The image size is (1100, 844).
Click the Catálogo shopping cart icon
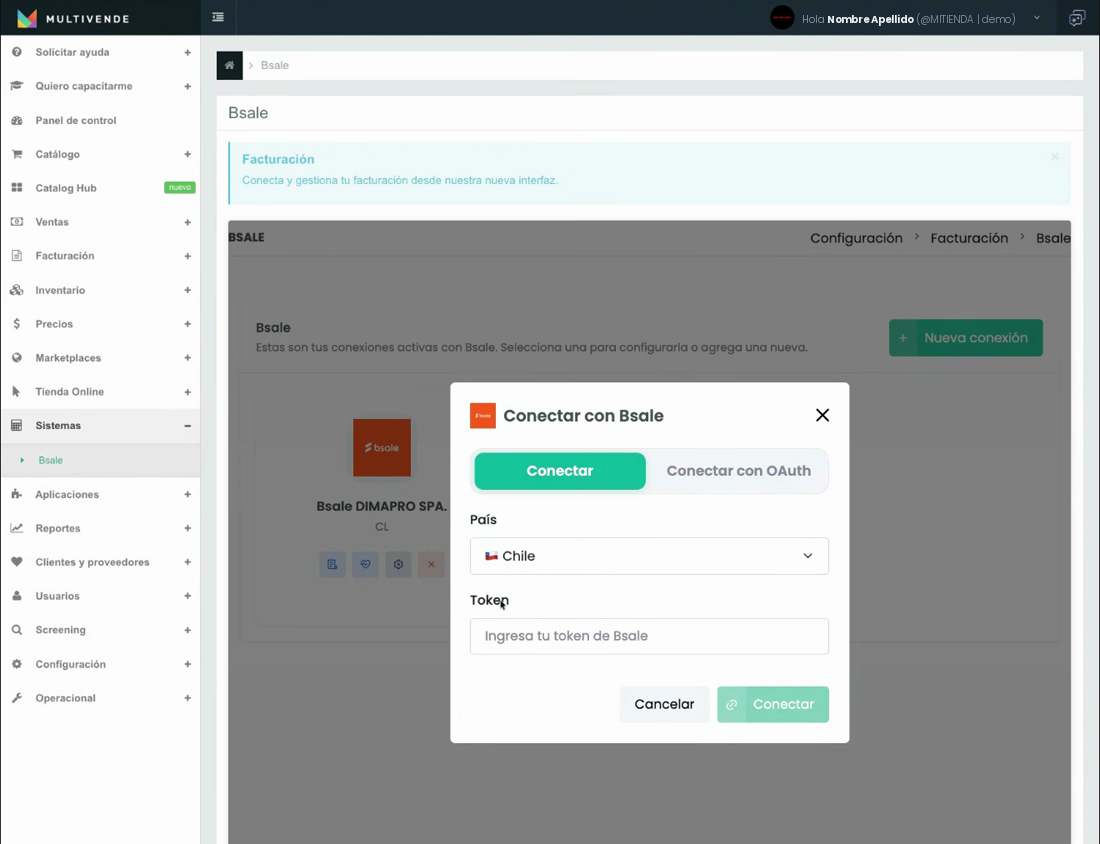click(17, 154)
